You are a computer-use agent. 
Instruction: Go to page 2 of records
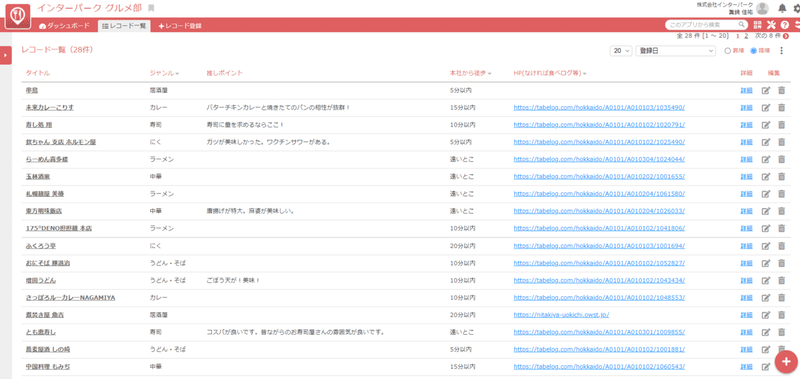[746, 36]
